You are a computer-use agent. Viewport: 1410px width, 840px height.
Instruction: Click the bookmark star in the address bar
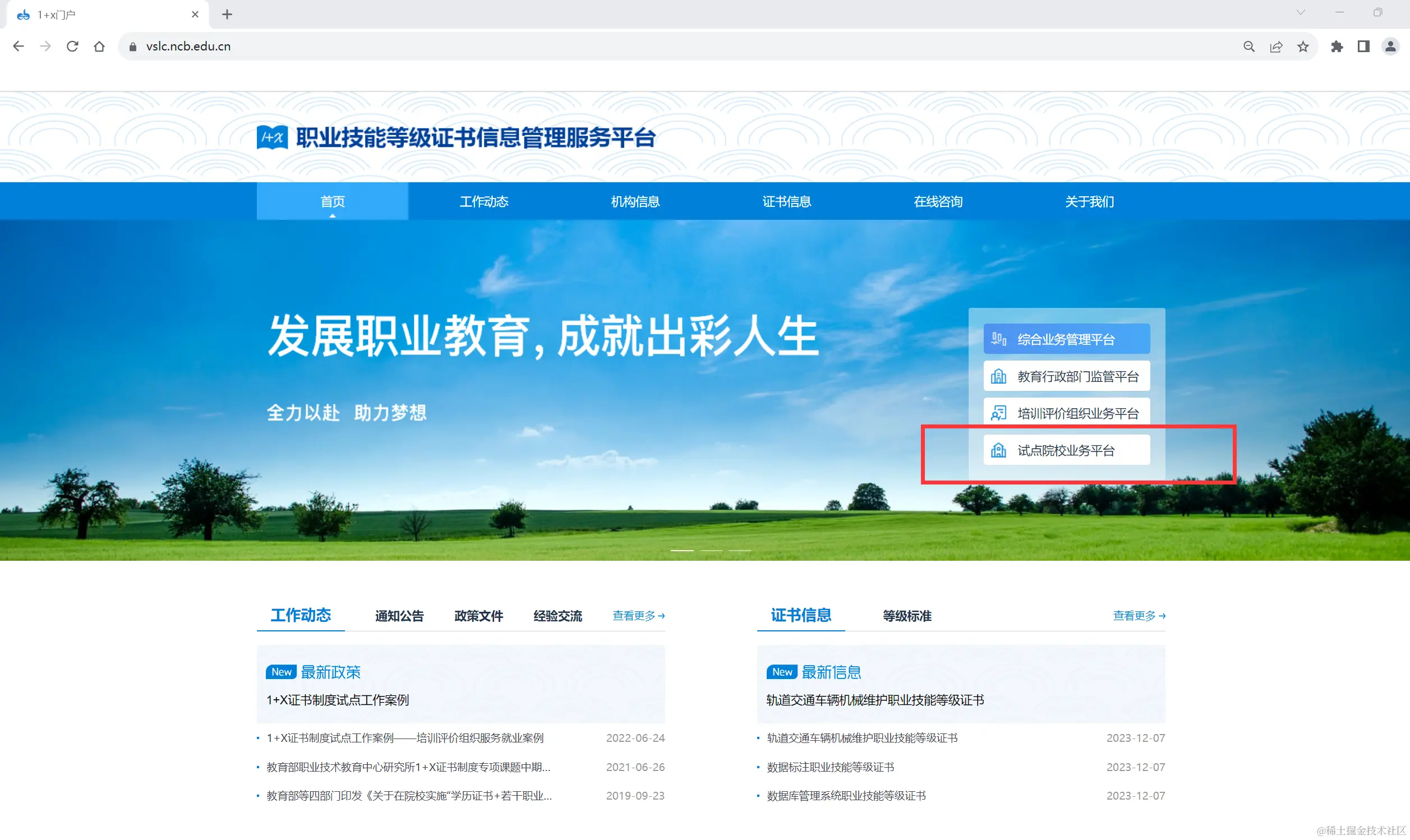coord(1302,47)
